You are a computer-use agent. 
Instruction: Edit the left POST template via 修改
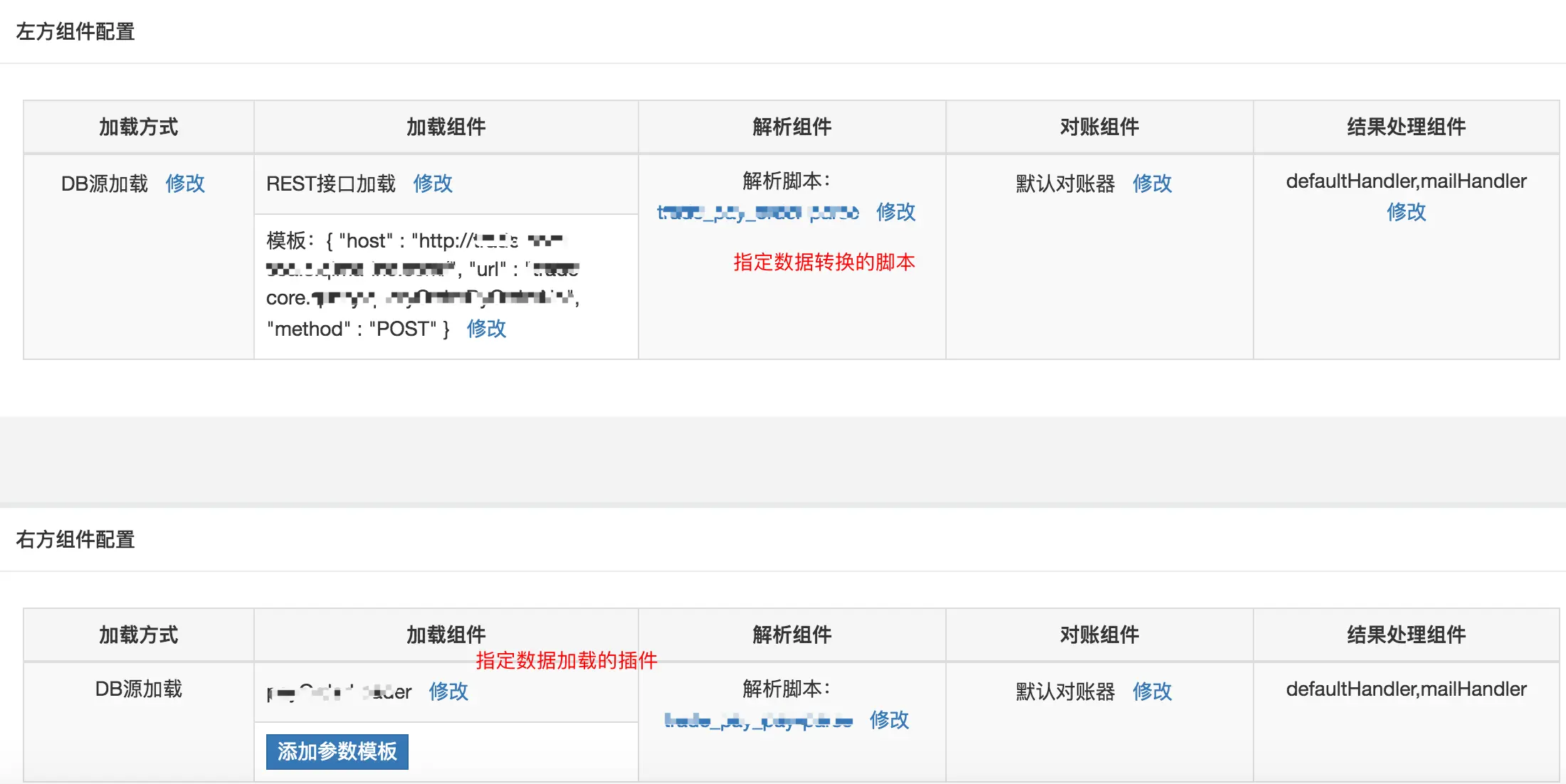point(486,329)
